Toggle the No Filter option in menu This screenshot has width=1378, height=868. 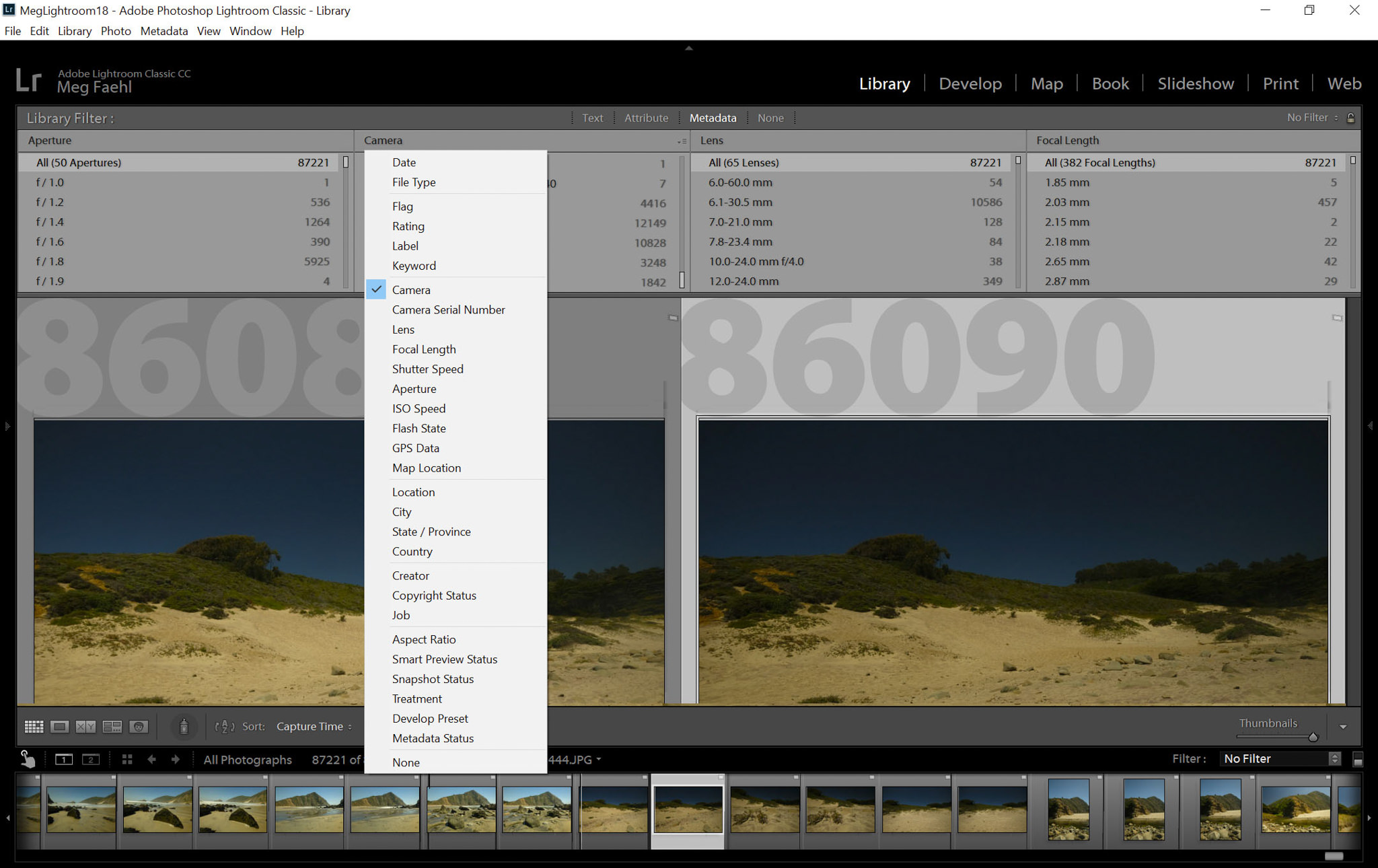pyautogui.click(x=1307, y=118)
